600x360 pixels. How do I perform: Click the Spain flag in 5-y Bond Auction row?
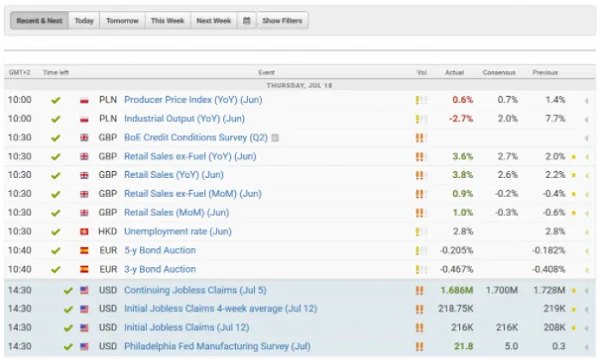pyautogui.click(x=84, y=250)
